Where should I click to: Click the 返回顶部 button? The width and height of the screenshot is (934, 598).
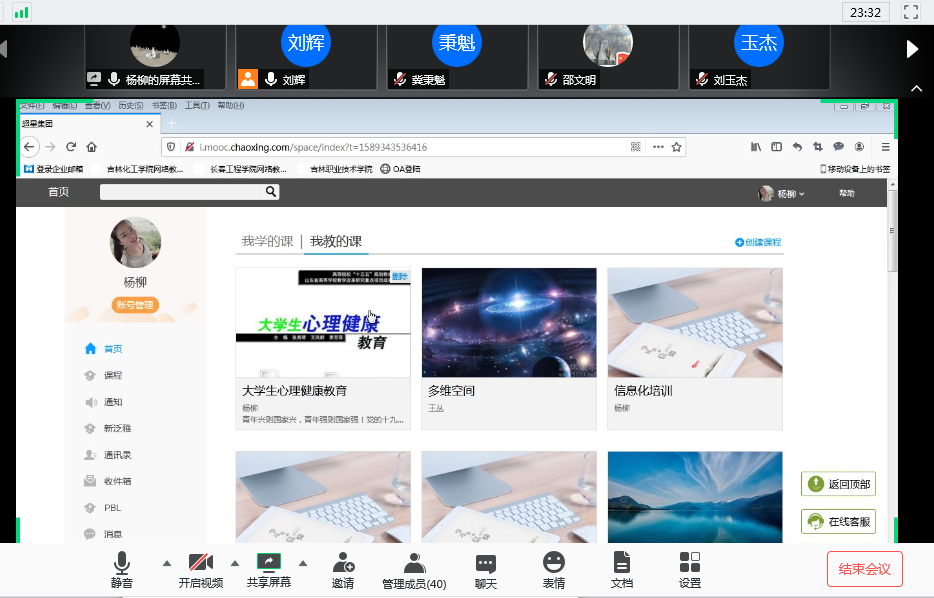(838, 485)
